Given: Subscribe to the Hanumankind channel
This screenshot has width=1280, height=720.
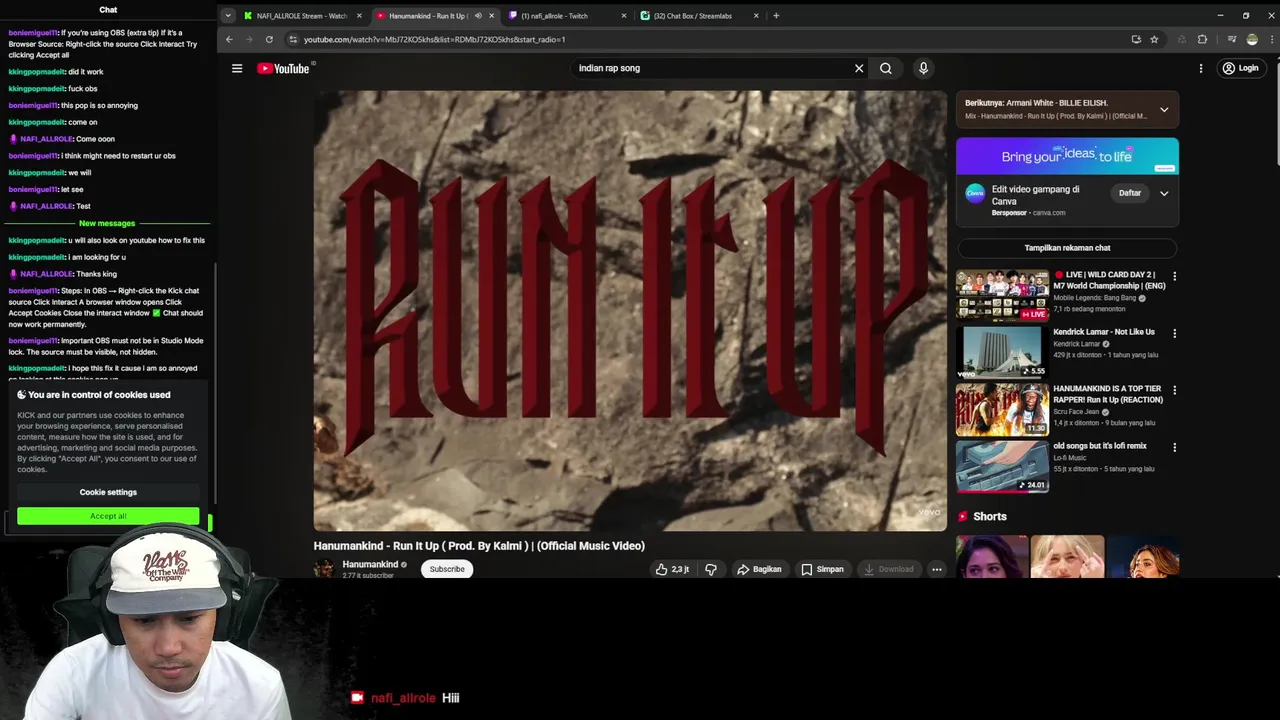Looking at the screenshot, I should 447,569.
